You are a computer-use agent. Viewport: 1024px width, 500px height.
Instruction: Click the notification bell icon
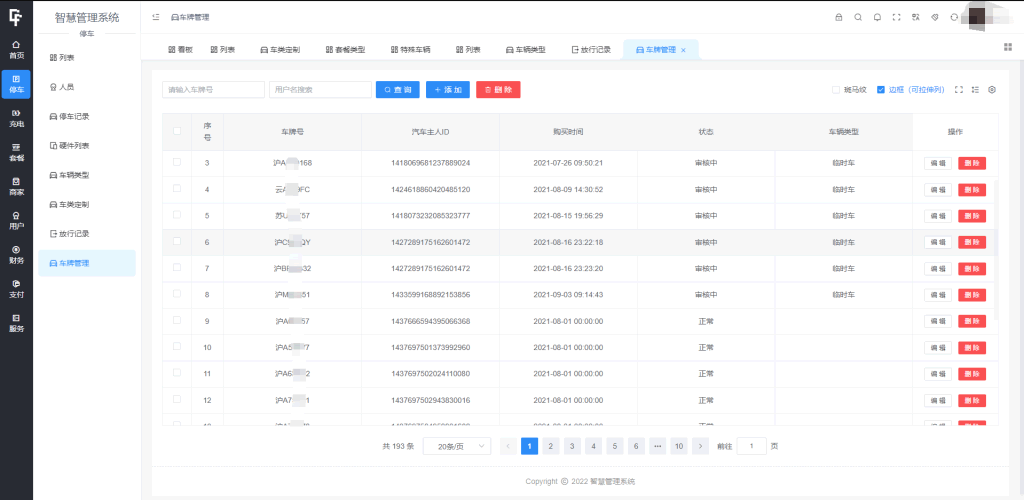pyautogui.click(x=877, y=17)
